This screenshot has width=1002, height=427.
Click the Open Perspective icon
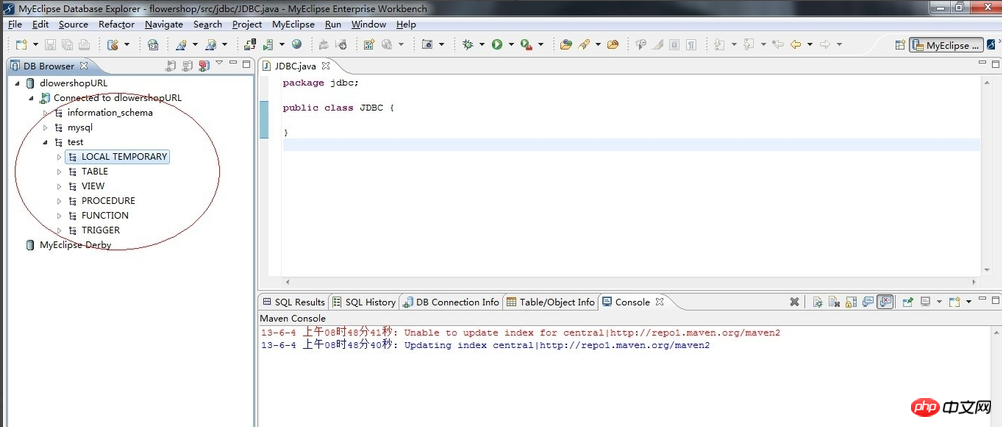point(898,45)
